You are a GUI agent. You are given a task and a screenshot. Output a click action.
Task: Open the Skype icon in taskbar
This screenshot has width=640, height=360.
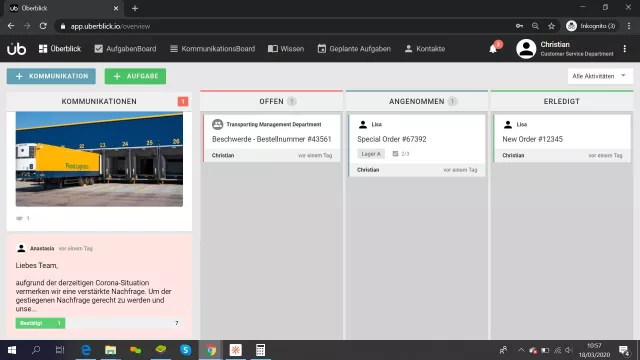[x=185, y=350]
